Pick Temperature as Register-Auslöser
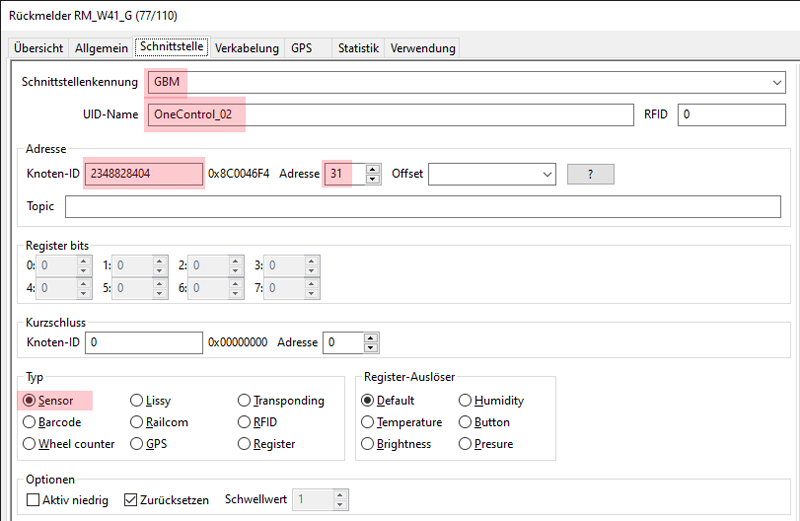 pos(368,422)
